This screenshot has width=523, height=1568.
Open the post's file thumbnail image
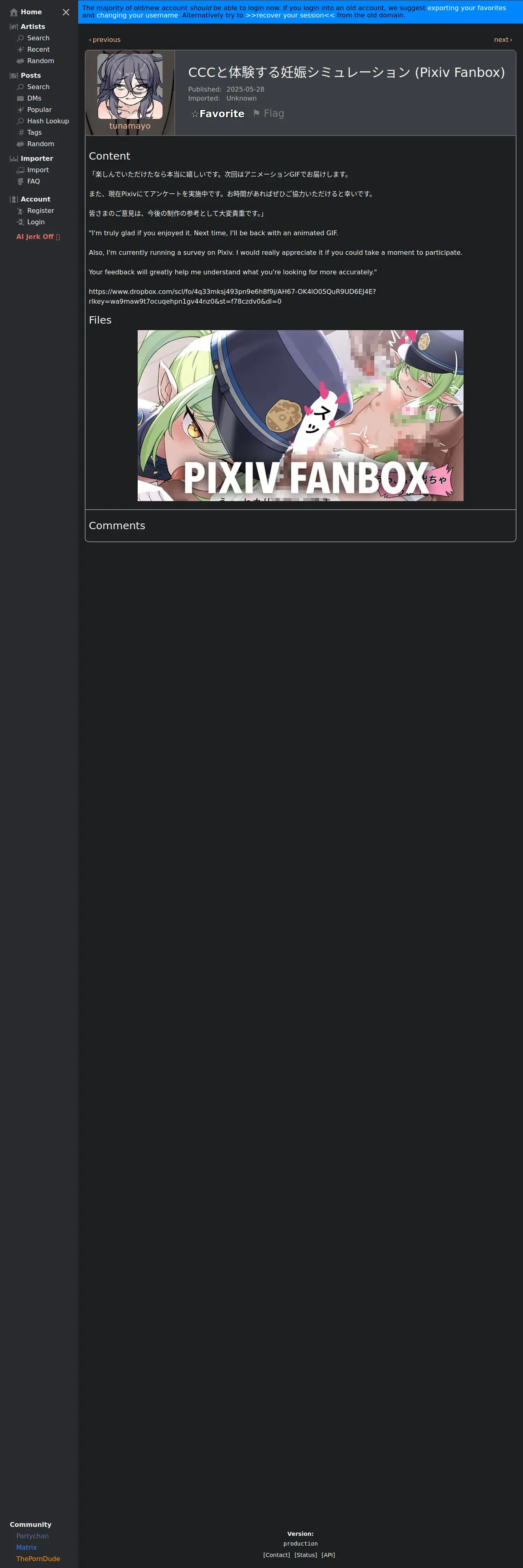coord(300,415)
